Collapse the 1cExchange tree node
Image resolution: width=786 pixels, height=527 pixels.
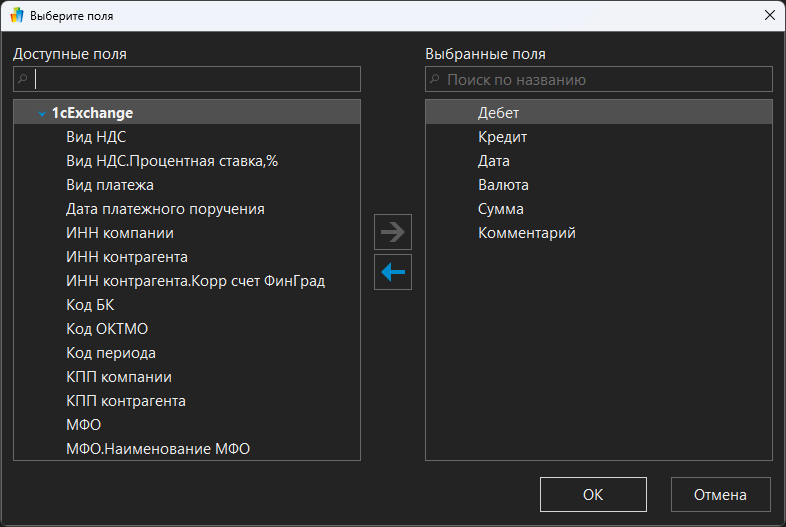point(41,114)
